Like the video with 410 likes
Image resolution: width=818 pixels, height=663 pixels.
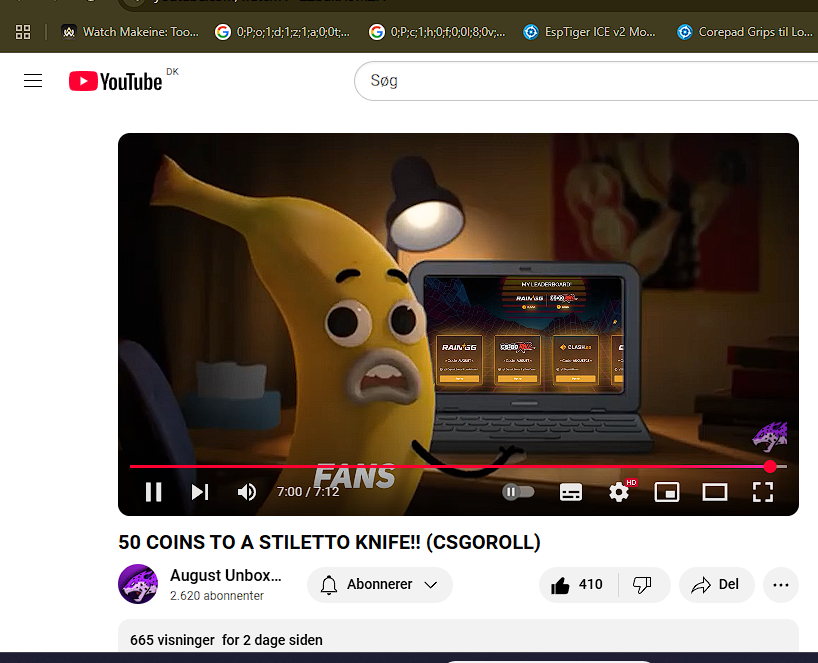pyautogui.click(x=578, y=585)
